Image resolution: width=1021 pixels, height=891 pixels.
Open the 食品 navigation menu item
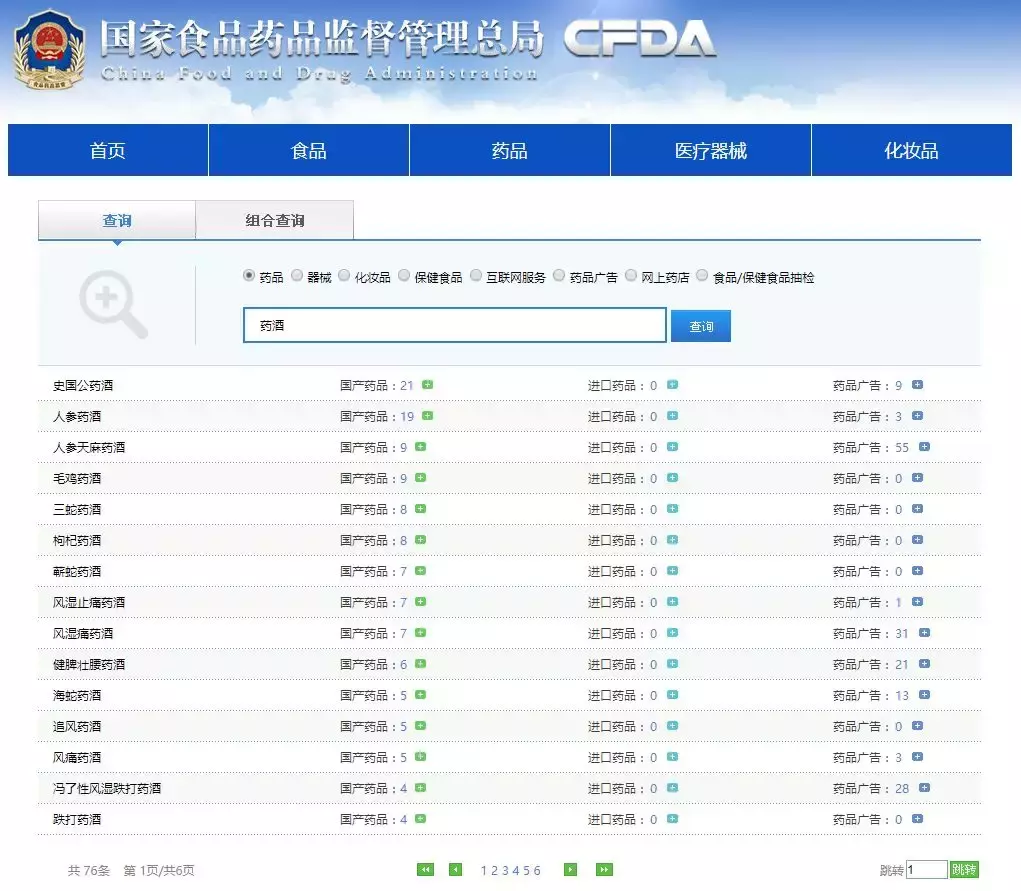(x=309, y=150)
